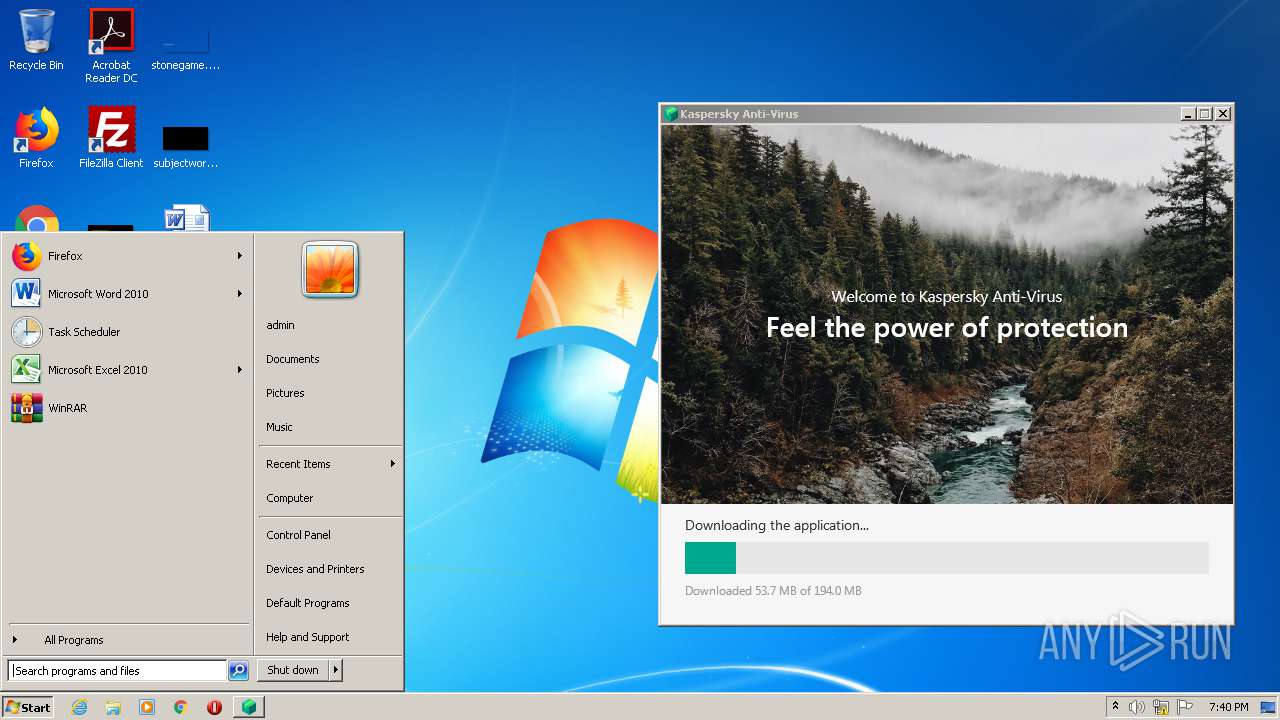Open Internet Explorer from the taskbar

pyautogui.click(x=79, y=707)
